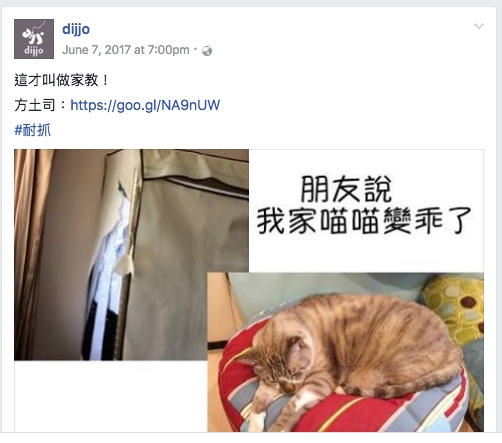Open the June 7, 2017 timestamp link
The image size is (502, 443).
click(126, 50)
